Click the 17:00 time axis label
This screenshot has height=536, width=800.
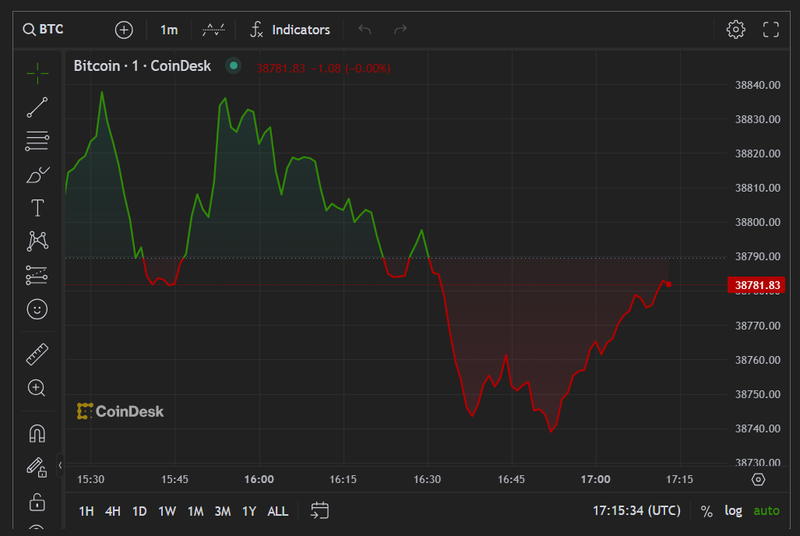pyautogui.click(x=595, y=479)
